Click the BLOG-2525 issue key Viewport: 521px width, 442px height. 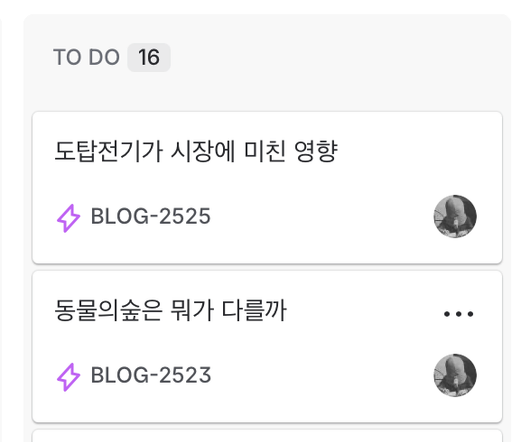[x=151, y=216]
